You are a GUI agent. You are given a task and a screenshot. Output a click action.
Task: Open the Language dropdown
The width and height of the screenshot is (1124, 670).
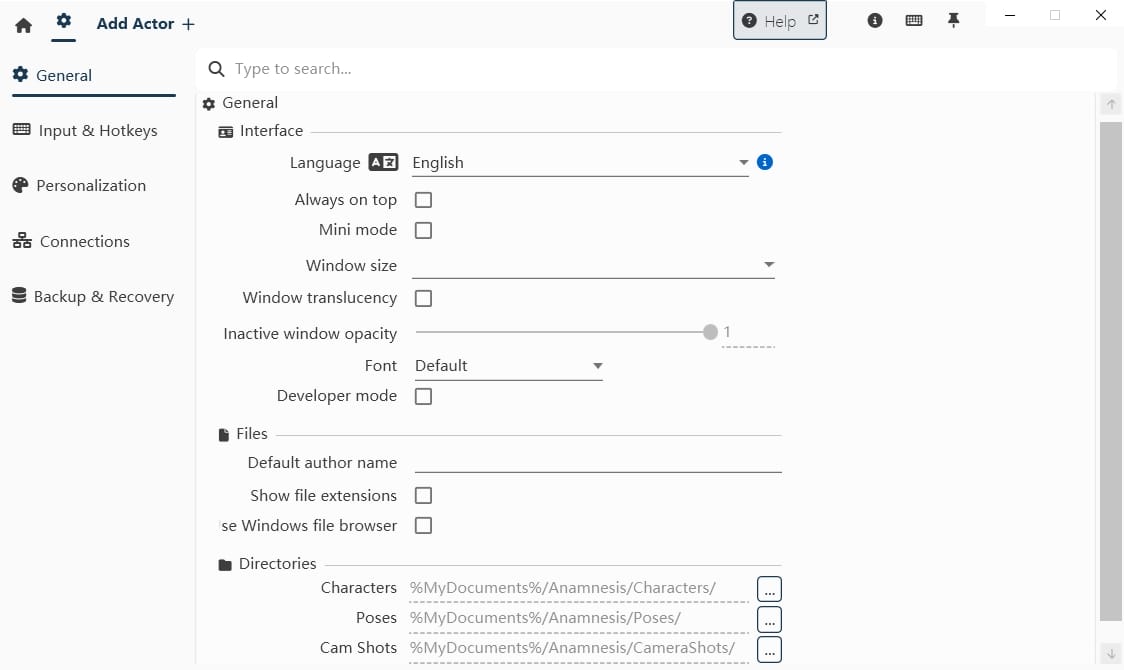click(x=580, y=163)
